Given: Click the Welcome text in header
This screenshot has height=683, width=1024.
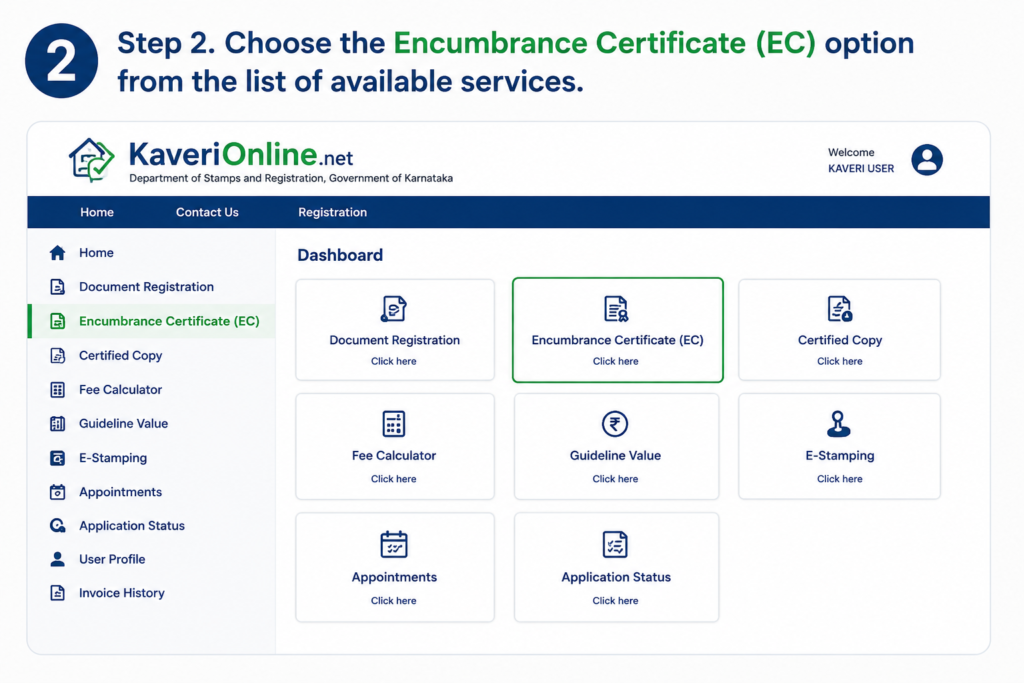Looking at the screenshot, I should pyautogui.click(x=851, y=152).
